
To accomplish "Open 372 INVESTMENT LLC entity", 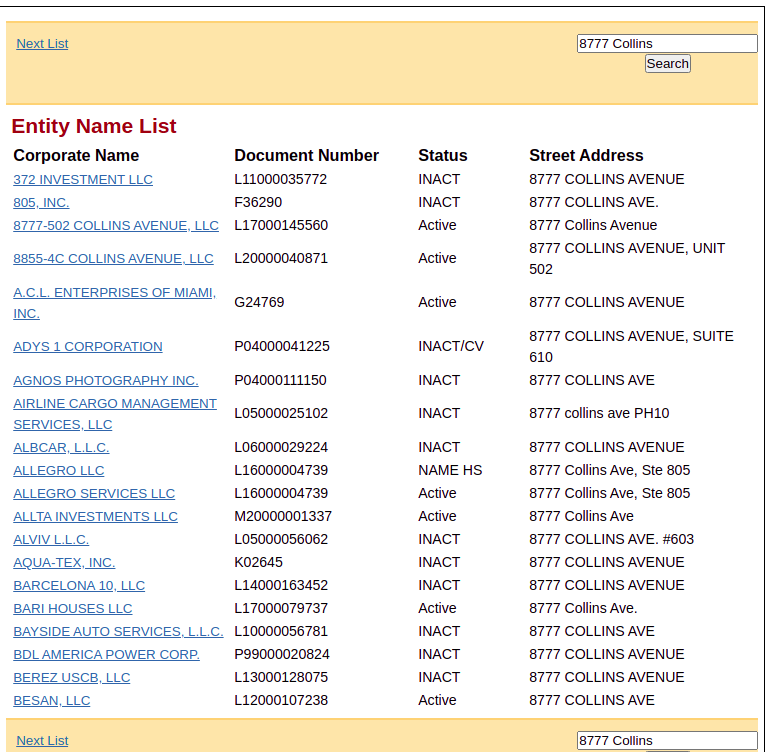I will [x=83, y=179].
